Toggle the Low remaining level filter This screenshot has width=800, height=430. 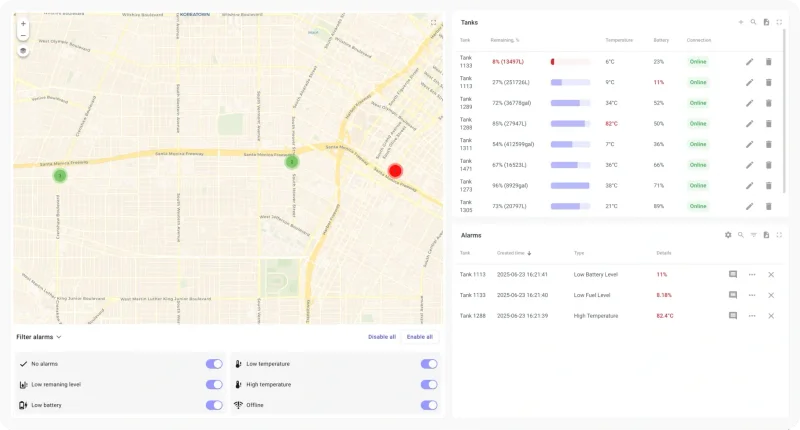pos(214,385)
